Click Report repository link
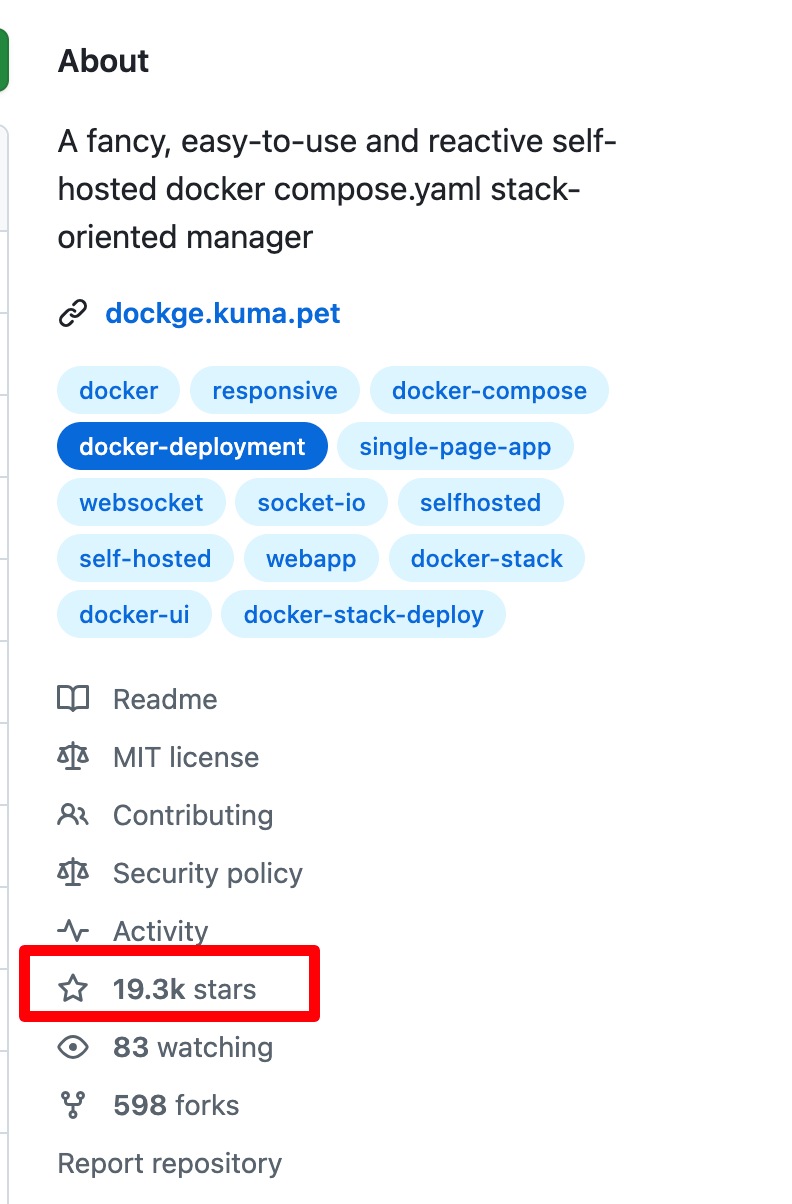The height and width of the screenshot is (1204, 792). point(169,1163)
